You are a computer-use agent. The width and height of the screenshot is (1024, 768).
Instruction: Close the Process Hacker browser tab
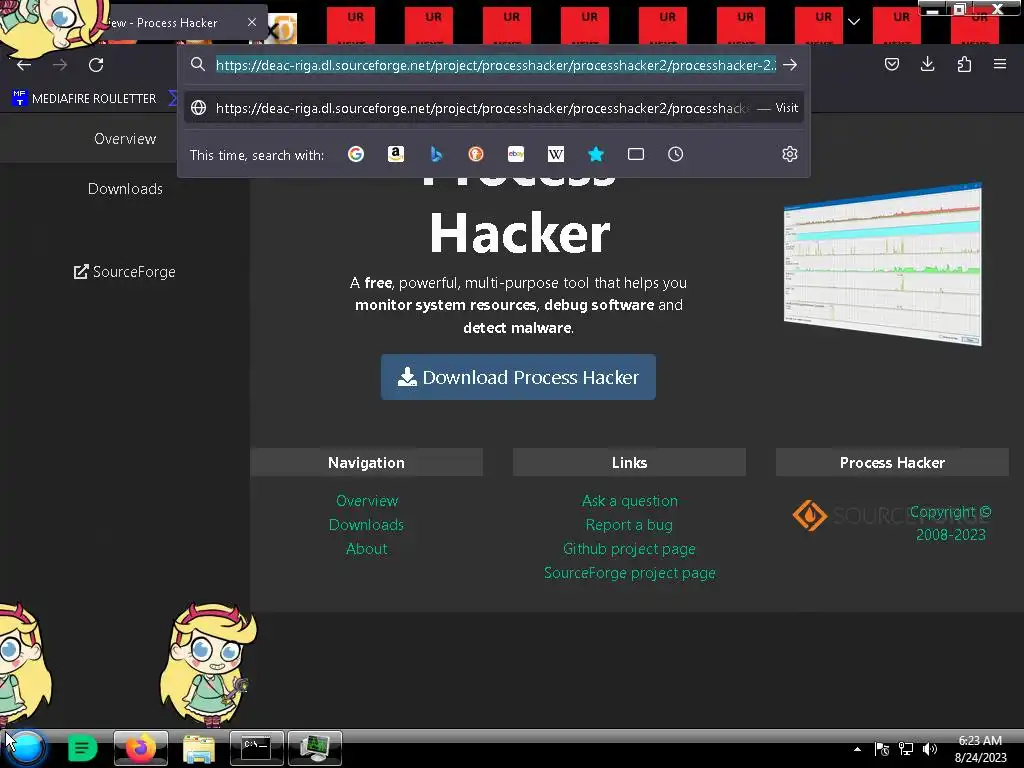click(252, 22)
